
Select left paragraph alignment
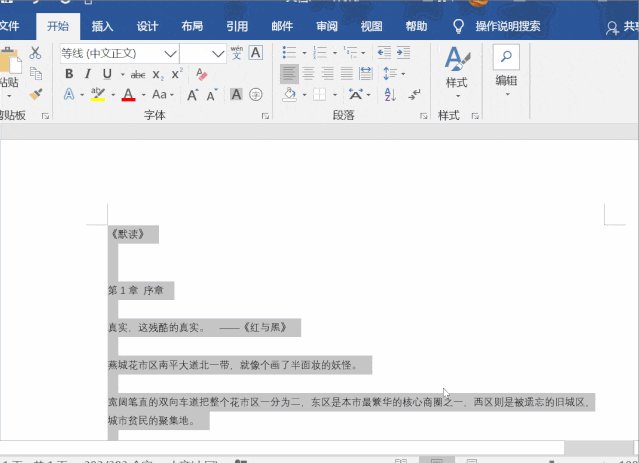pyautogui.click(x=289, y=74)
